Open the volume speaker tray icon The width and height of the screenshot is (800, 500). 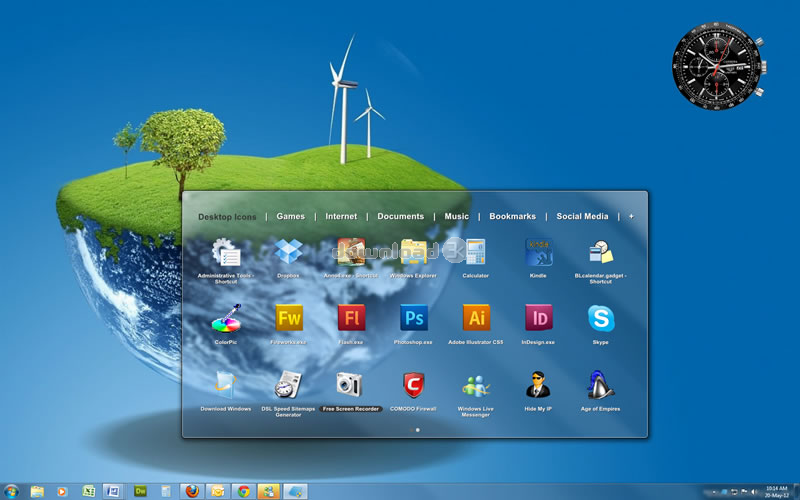pyautogui.click(x=754, y=492)
